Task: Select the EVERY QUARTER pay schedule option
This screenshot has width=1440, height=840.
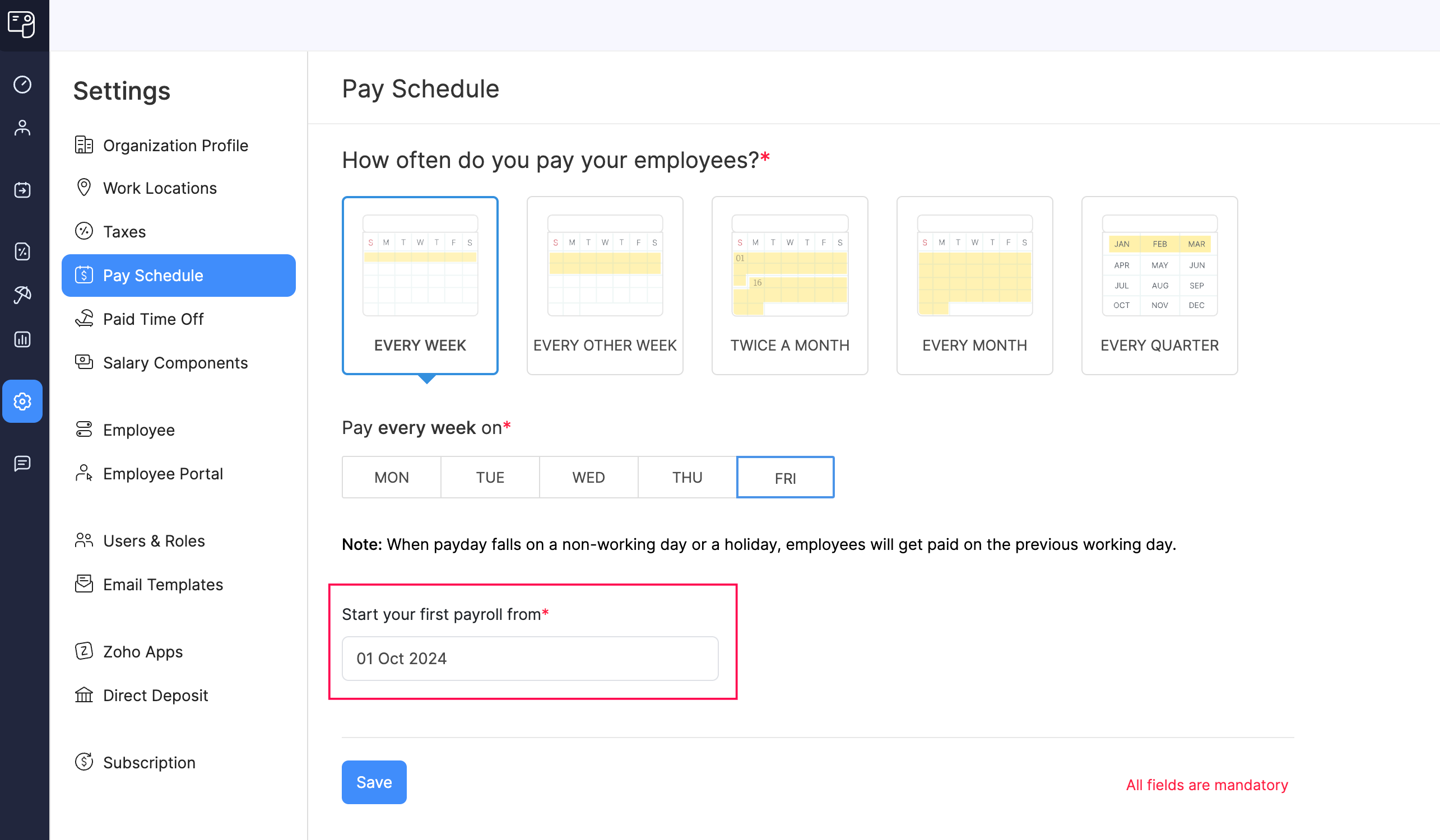Action: [x=1159, y=286]
